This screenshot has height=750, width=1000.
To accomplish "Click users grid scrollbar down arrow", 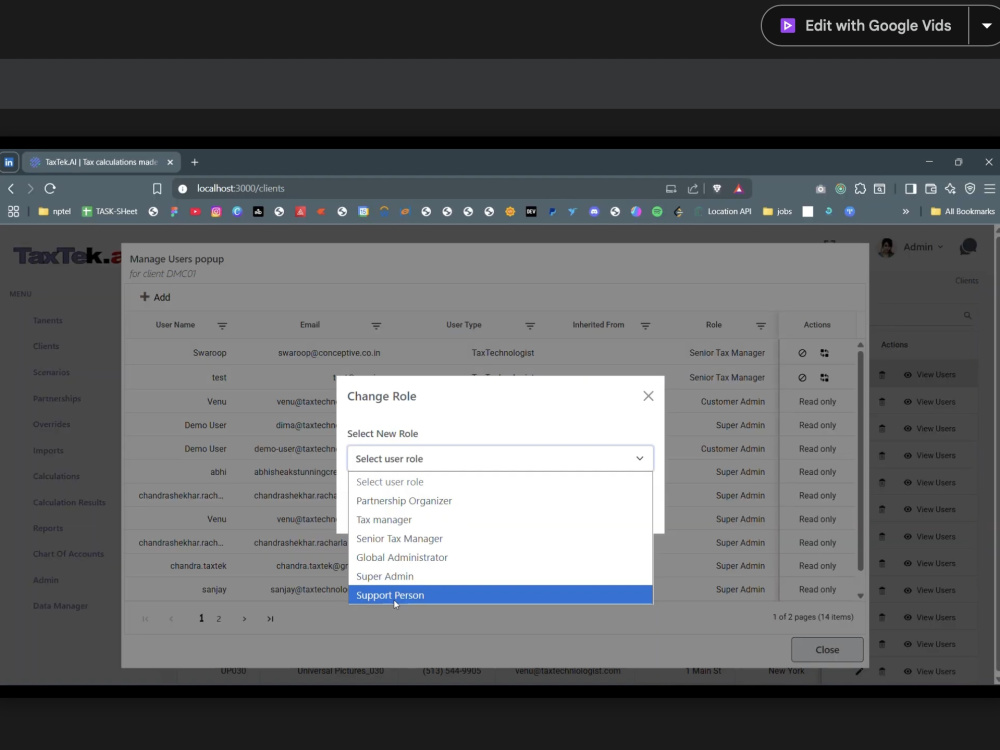I will pyautogui.click(x=860, y=596).
